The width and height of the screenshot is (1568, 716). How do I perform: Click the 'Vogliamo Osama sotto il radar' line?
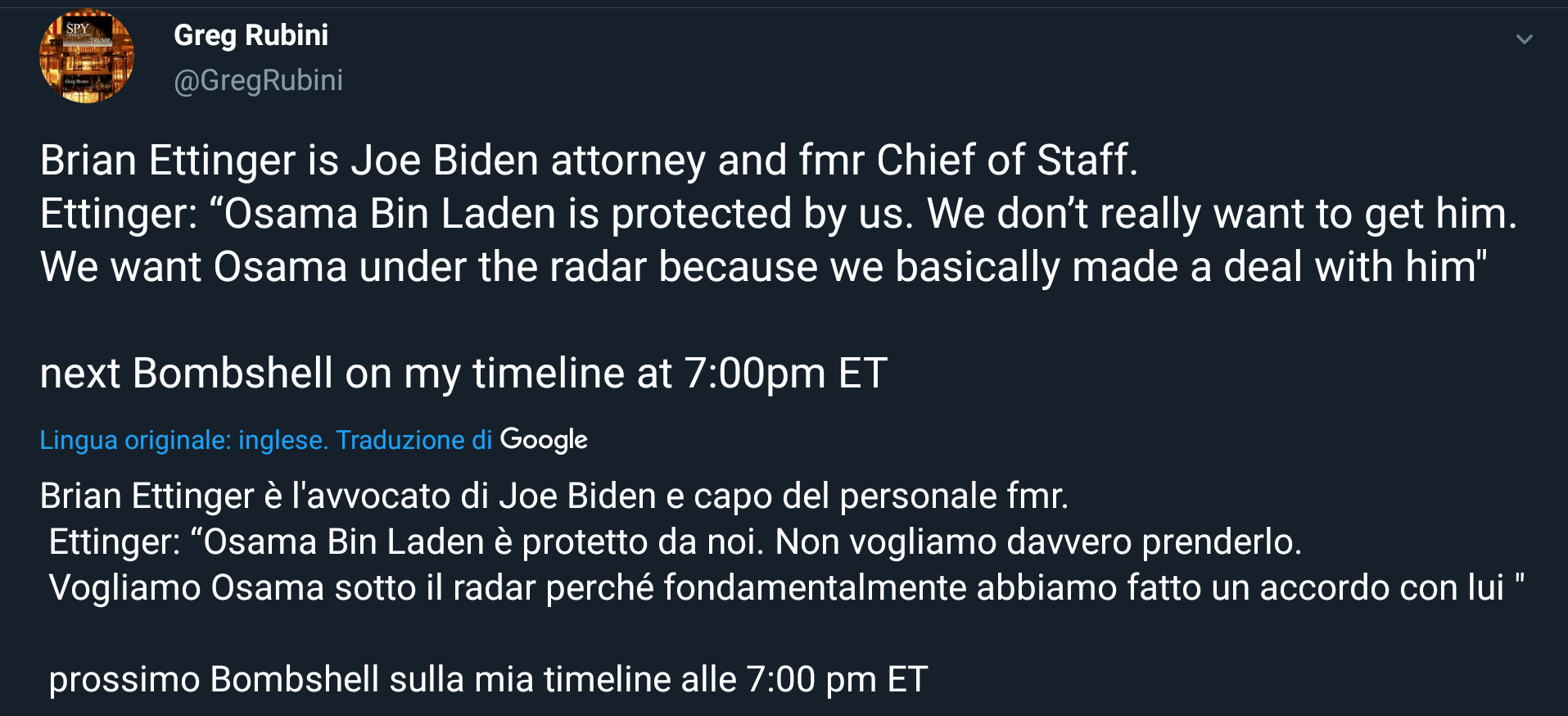tap(786, 588)
